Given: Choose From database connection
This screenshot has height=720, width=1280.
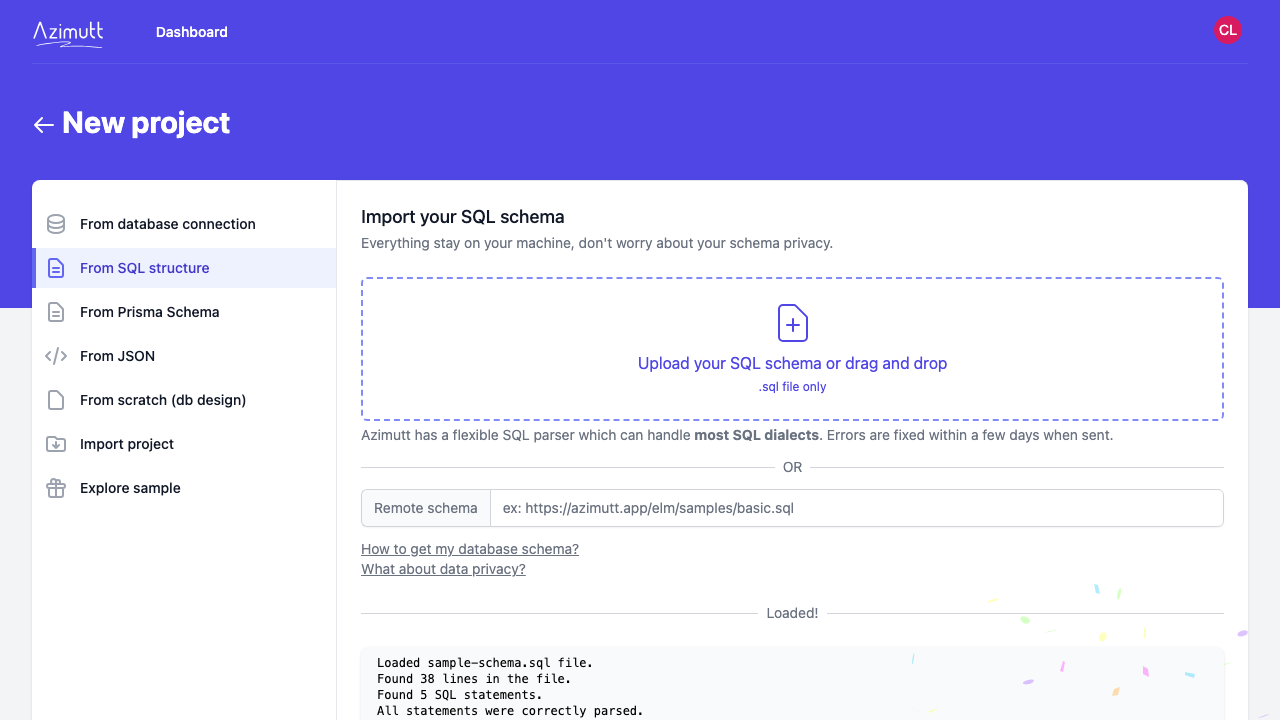Looking at the screenshot, I should tap(184, 224).
